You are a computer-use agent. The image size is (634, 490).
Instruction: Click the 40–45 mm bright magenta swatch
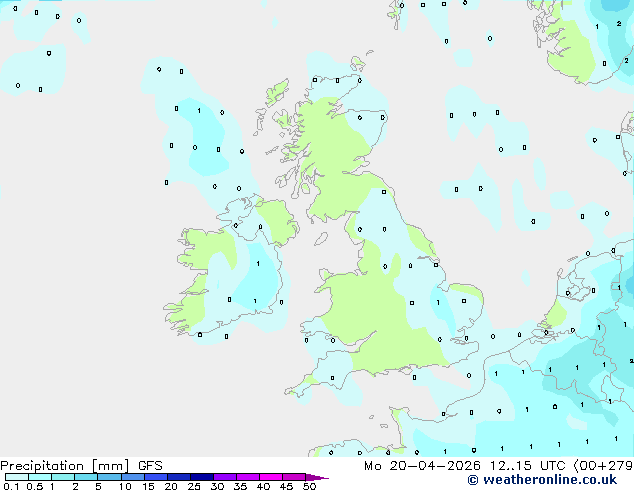click(x=271, y=477)
